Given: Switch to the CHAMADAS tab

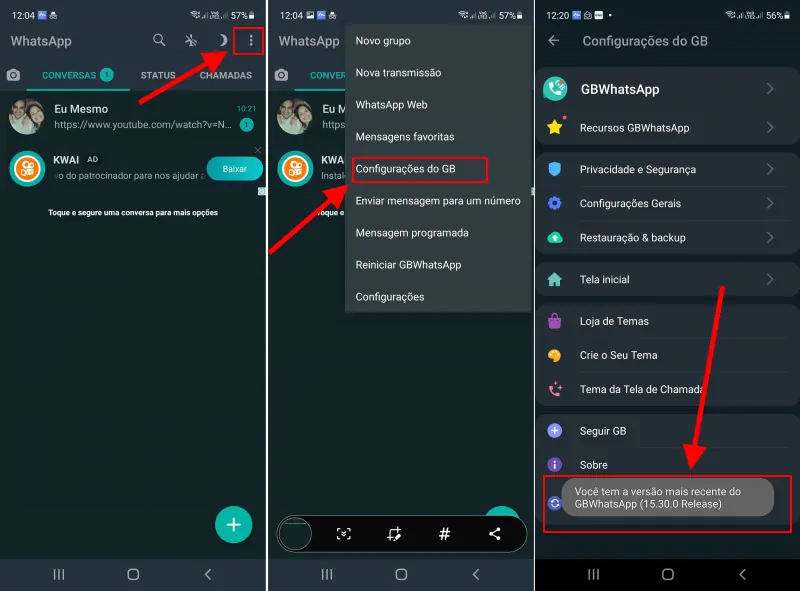Looking at the screenshot, I should point(226,76).
